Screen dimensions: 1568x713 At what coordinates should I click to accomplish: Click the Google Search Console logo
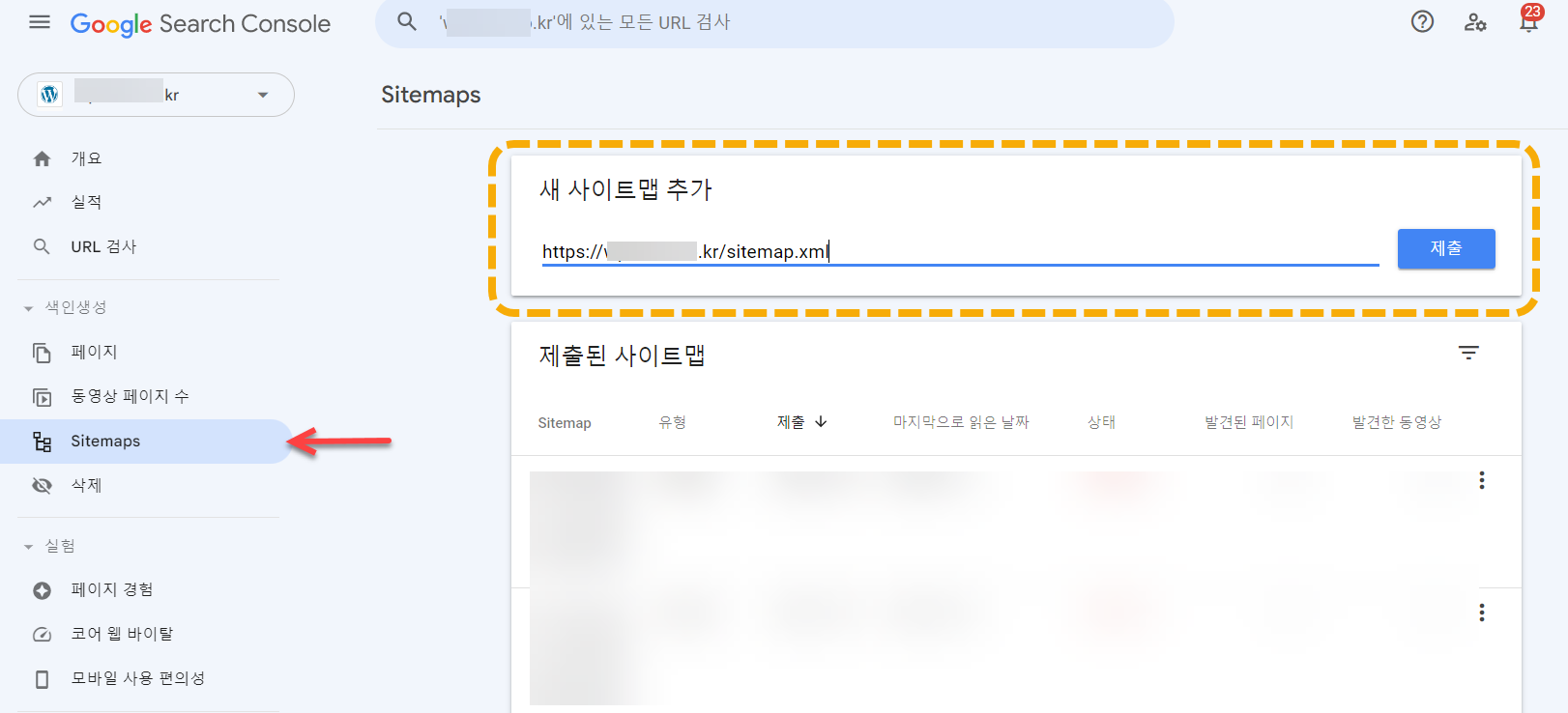pos(200,24)
